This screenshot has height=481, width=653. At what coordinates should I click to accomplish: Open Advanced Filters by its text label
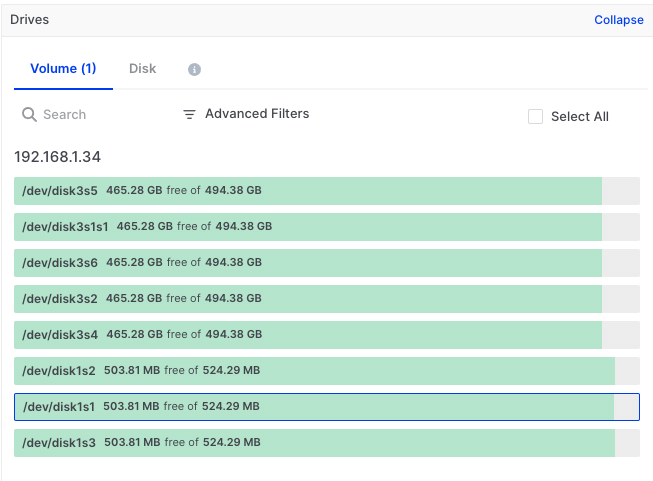pos(257,114)
